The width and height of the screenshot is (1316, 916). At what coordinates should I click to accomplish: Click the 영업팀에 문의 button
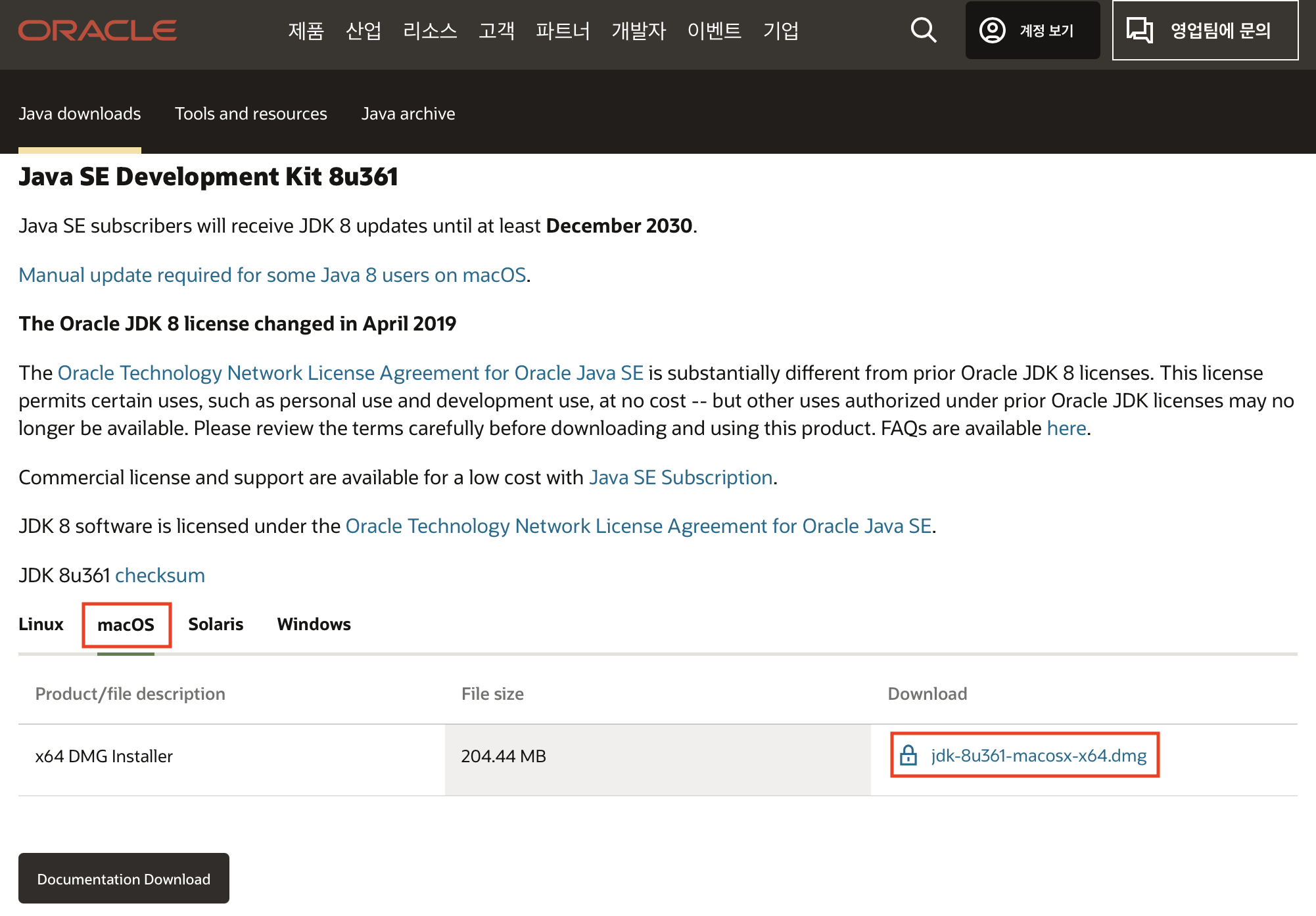click(x=1219, y=30)
